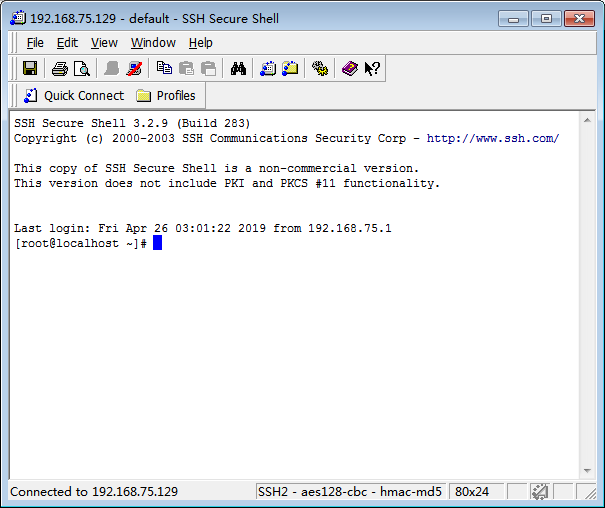Viewport: 605px width, 508px height.
Task: Click the Context Help arrow icon
Action: 372,69
